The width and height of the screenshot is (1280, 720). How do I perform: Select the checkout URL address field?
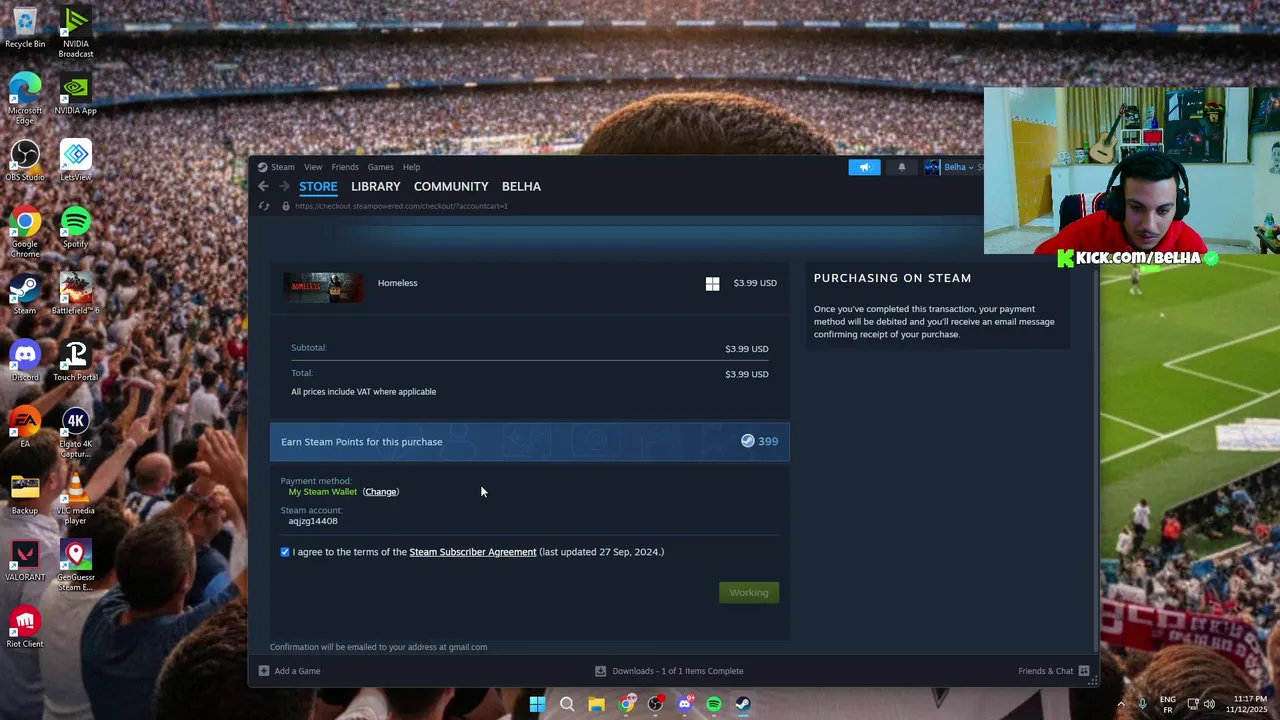click(x=401, y=206)
